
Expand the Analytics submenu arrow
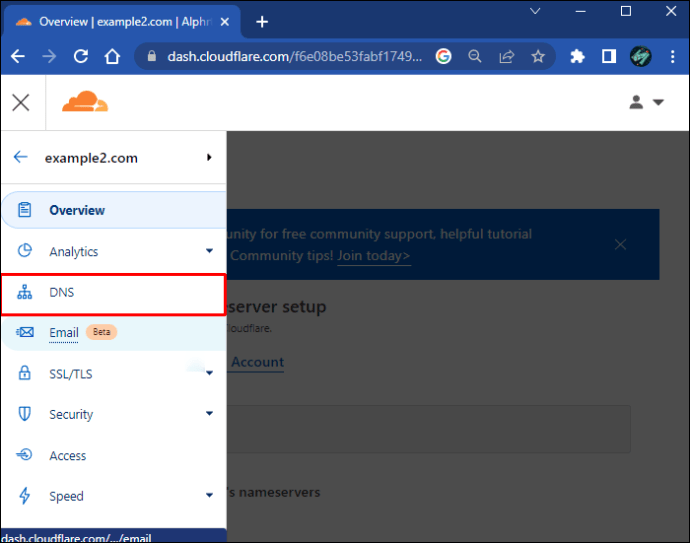209,251
